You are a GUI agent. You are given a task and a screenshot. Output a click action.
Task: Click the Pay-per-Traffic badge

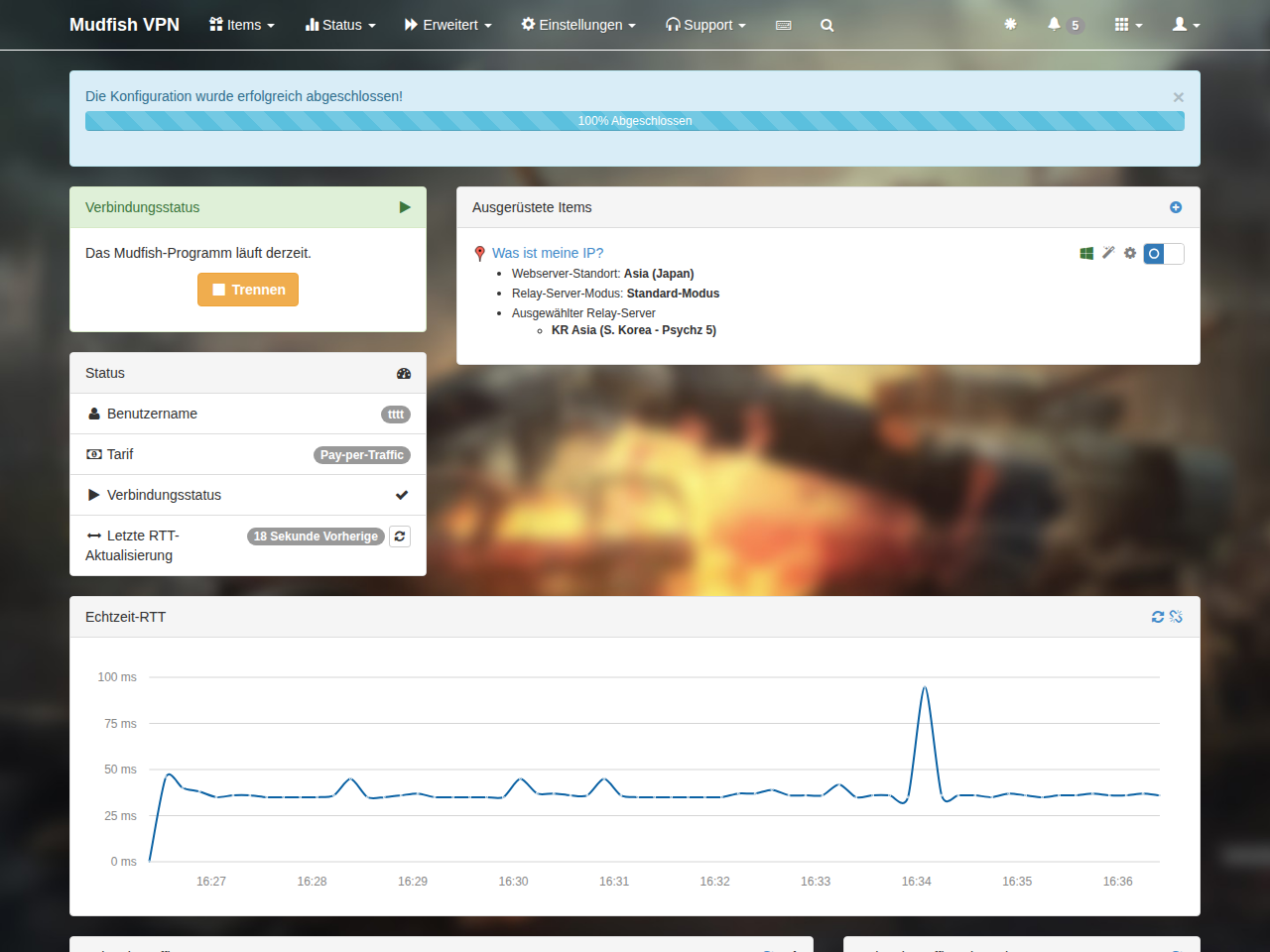pyautogui.click(x=362, y=455)
